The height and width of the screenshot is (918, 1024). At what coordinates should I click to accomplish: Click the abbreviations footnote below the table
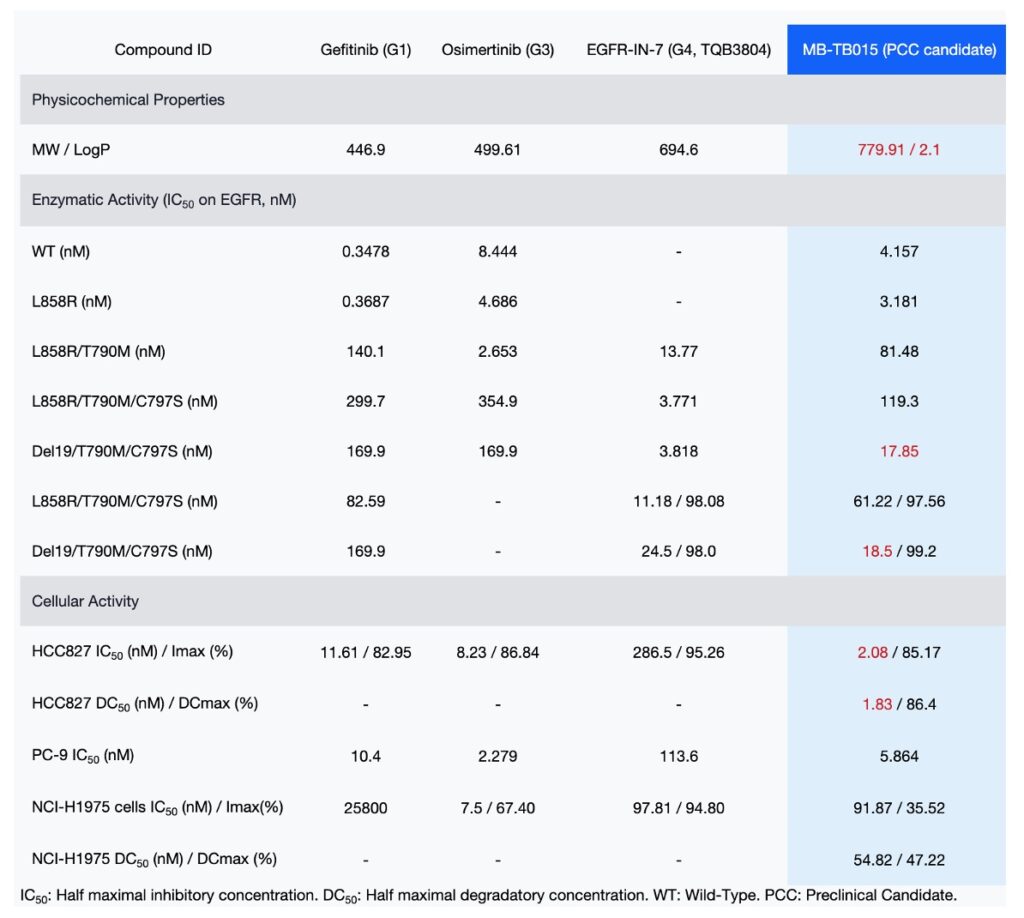[488, 895]
